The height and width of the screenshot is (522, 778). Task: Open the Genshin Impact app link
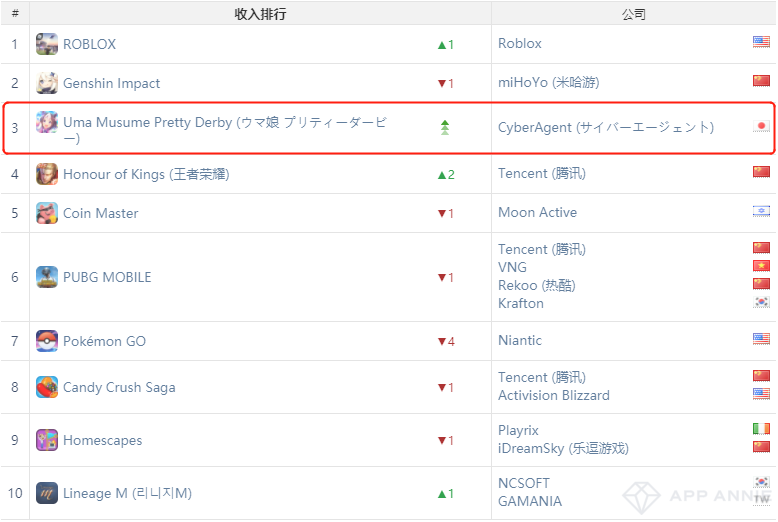(111, 83)
